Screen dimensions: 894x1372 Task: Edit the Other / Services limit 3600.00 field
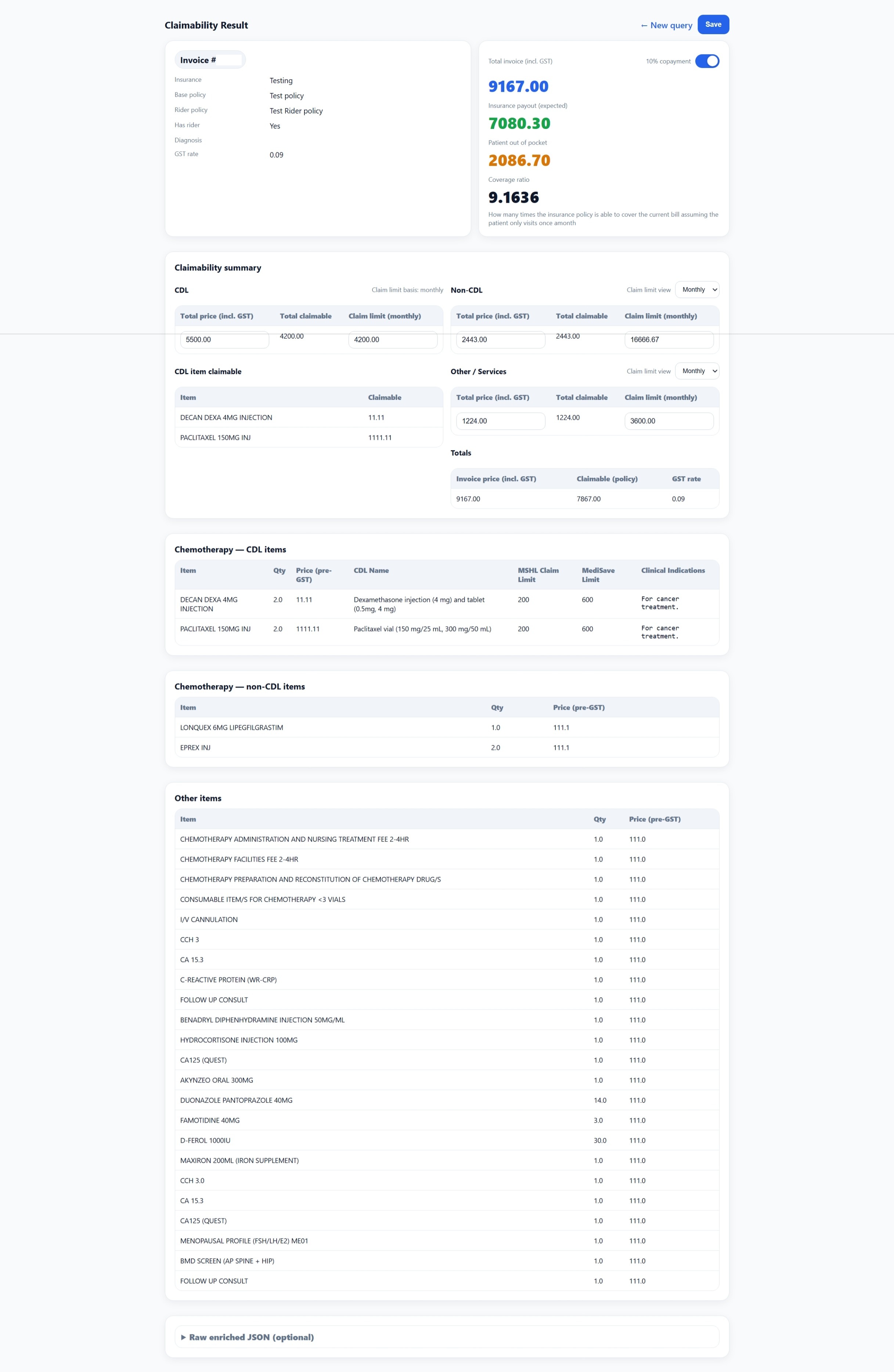668,421
